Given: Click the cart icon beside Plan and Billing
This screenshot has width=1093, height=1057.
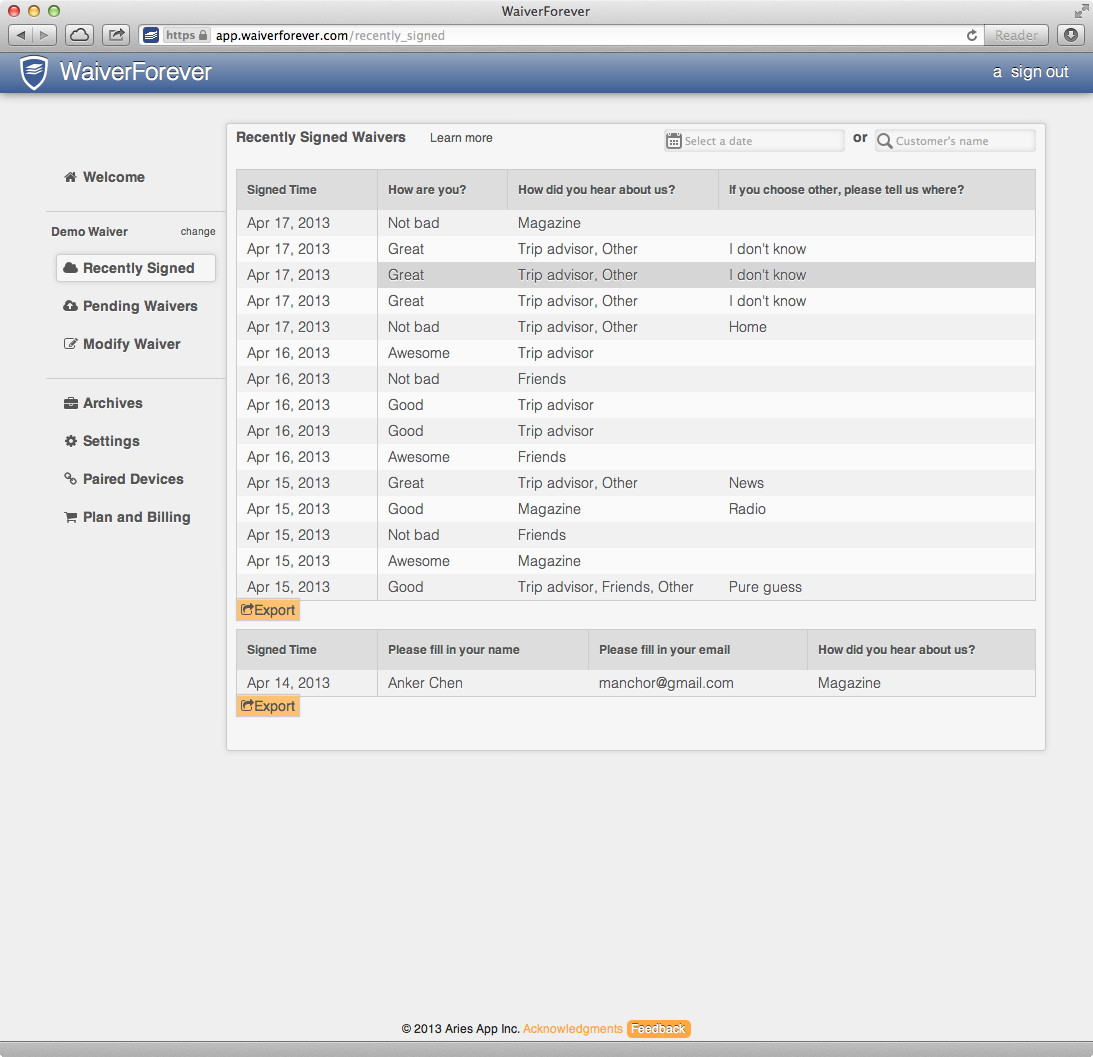Looking at the screenshot, I should click(70, 517).
